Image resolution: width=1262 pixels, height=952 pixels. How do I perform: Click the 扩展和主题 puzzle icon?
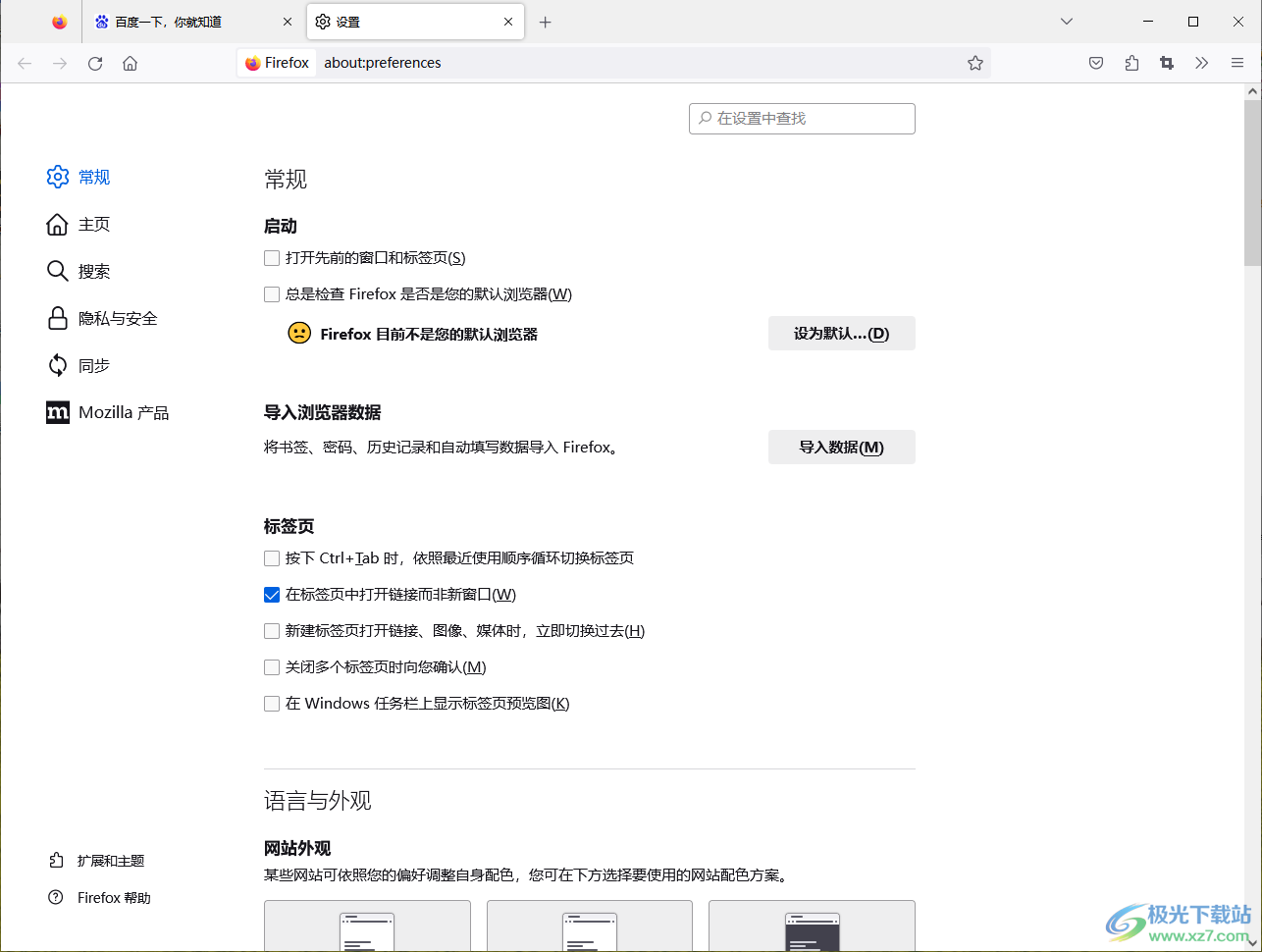click(56, 860)
